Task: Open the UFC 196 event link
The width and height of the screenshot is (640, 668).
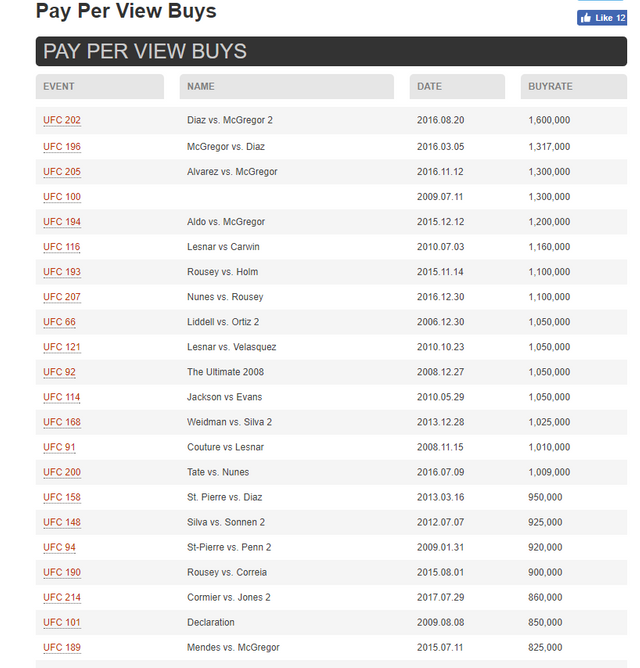Action: (x=62, y=147)
